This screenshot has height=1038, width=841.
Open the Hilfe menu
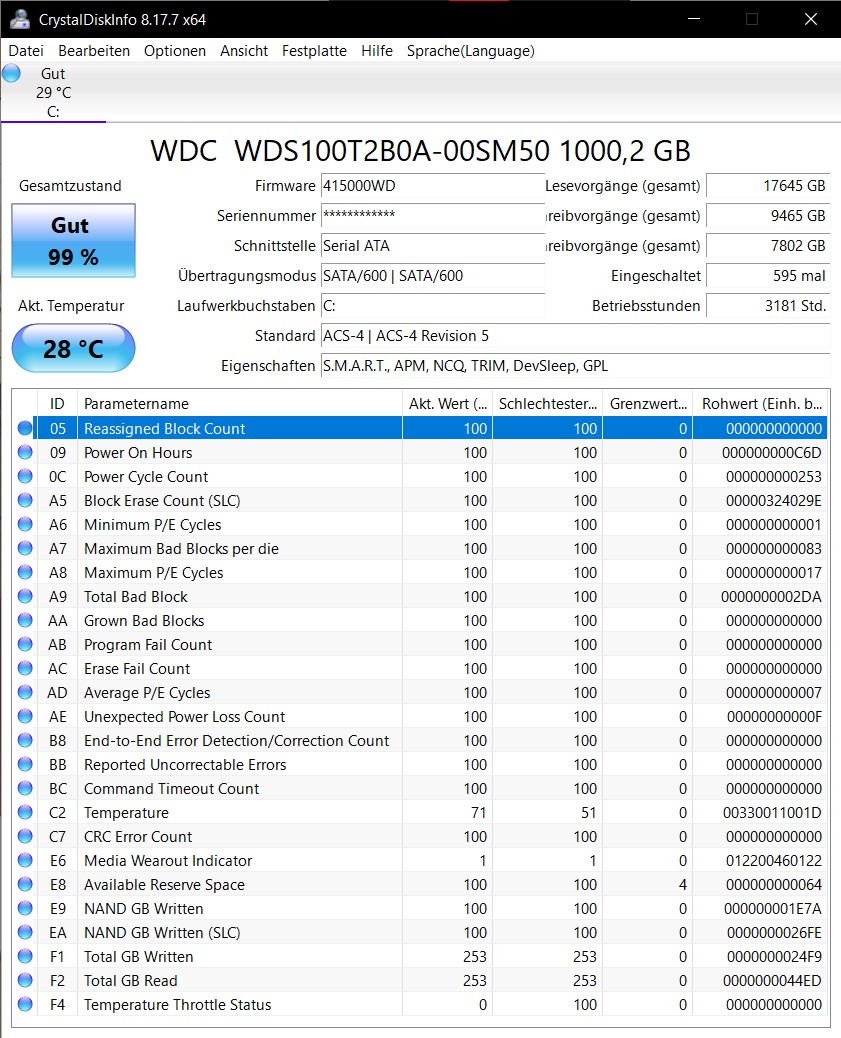pyautogui.click(x=377, y=51)
